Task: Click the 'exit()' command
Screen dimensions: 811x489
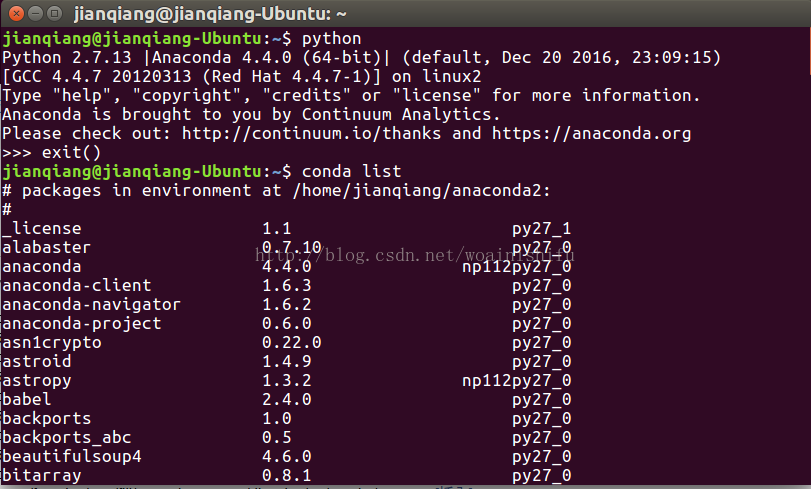Action: (x=71, y=153)
